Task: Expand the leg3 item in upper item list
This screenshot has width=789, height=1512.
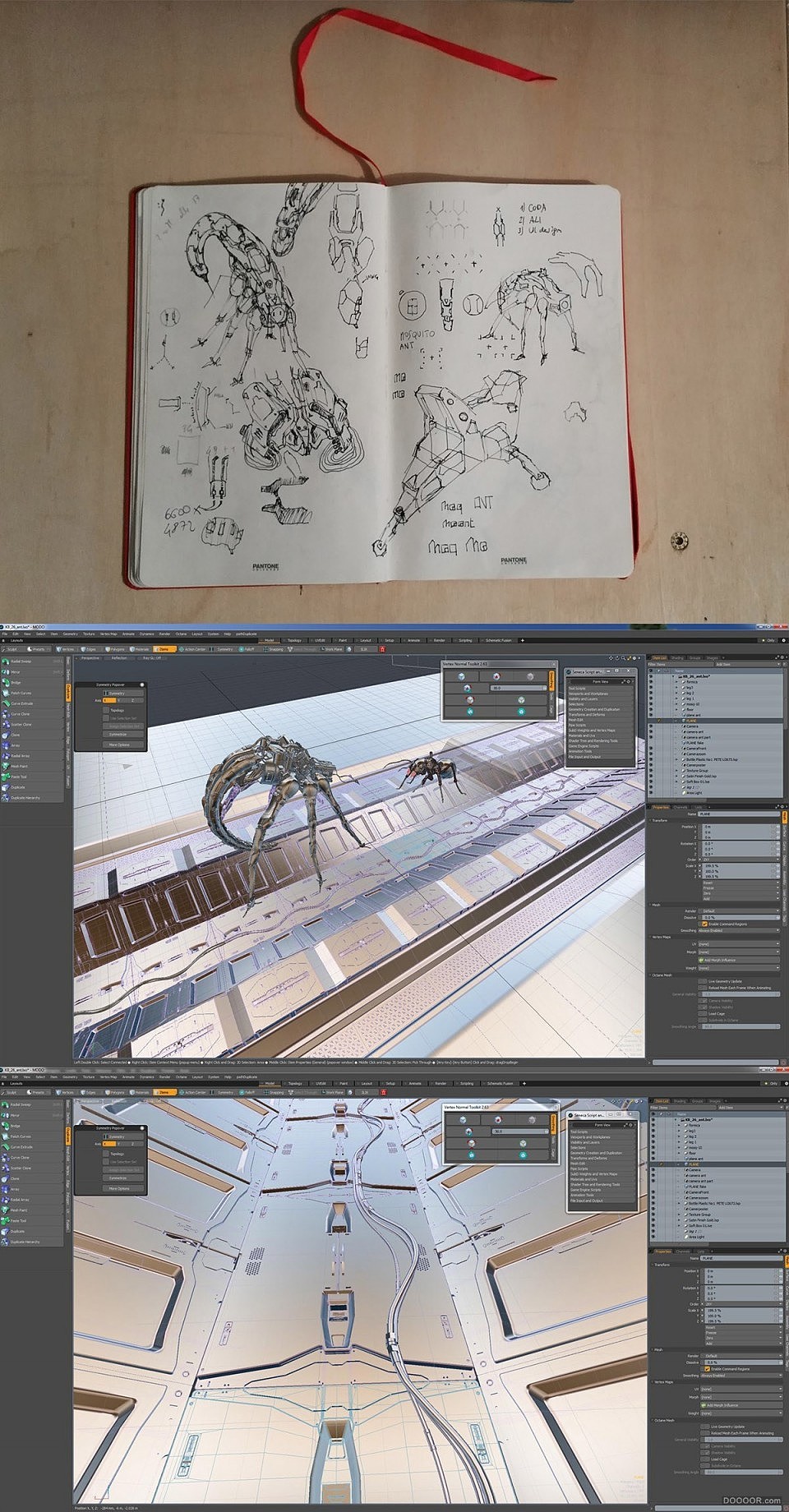Action: point(676,688)
